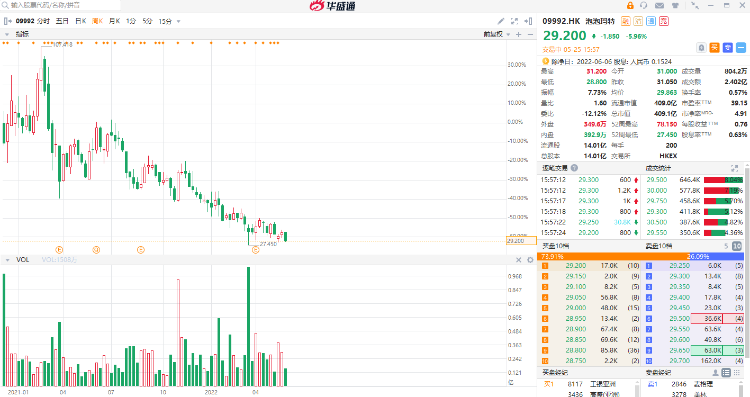Switch to the 日K chart tab
Screen dimensions: 750x397
pos(81,21)
